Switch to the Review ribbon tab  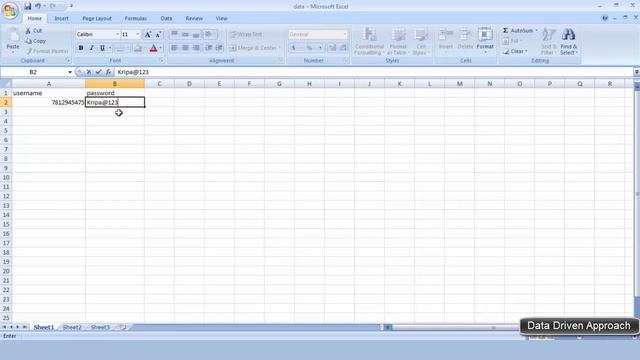[x=194, y=18]
